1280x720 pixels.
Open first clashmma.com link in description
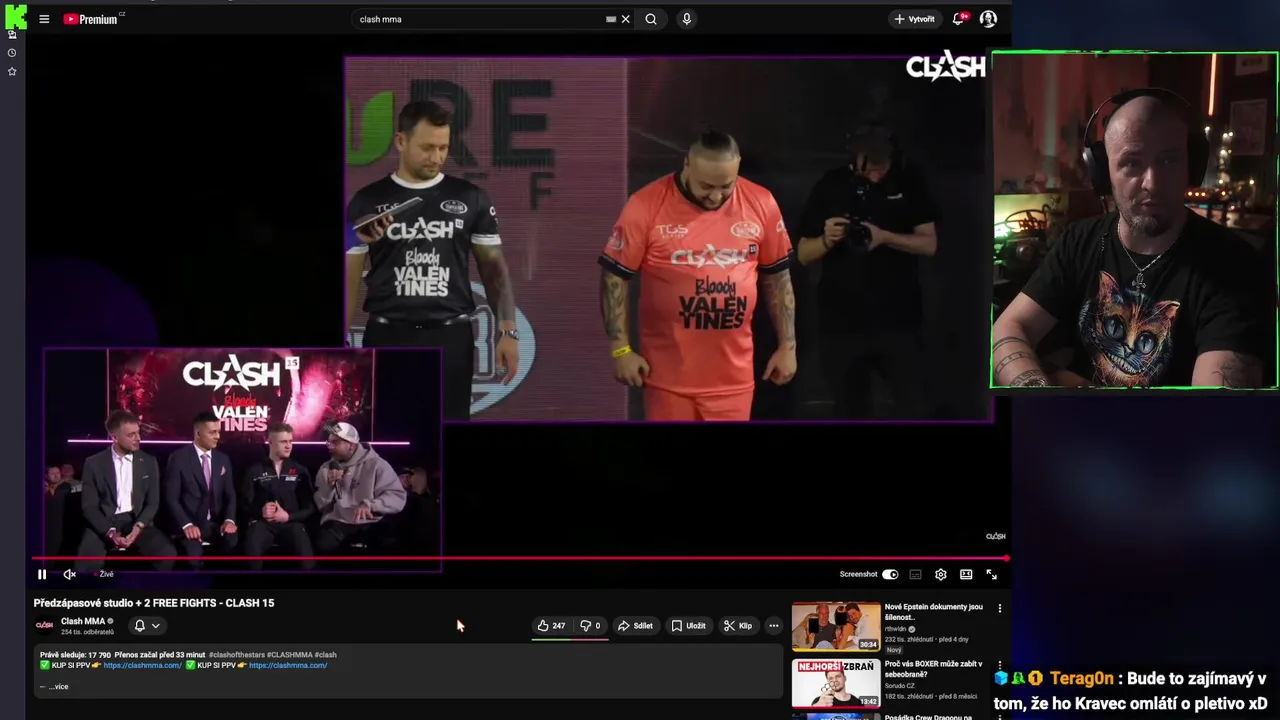click(142, 666)
